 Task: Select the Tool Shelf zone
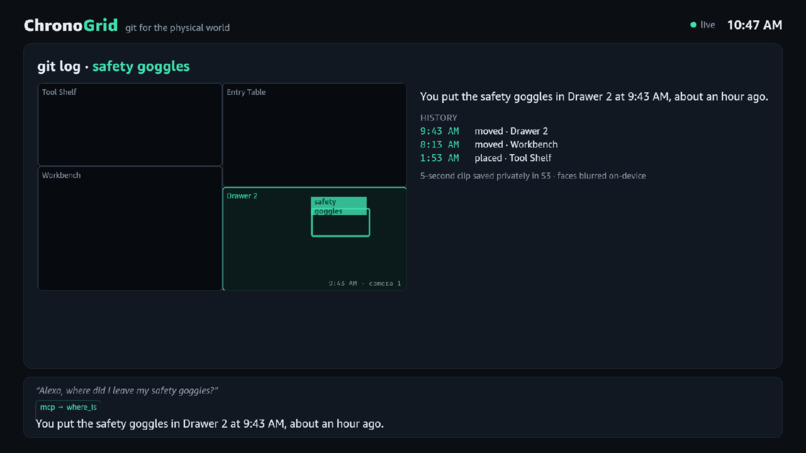[130, 124]
